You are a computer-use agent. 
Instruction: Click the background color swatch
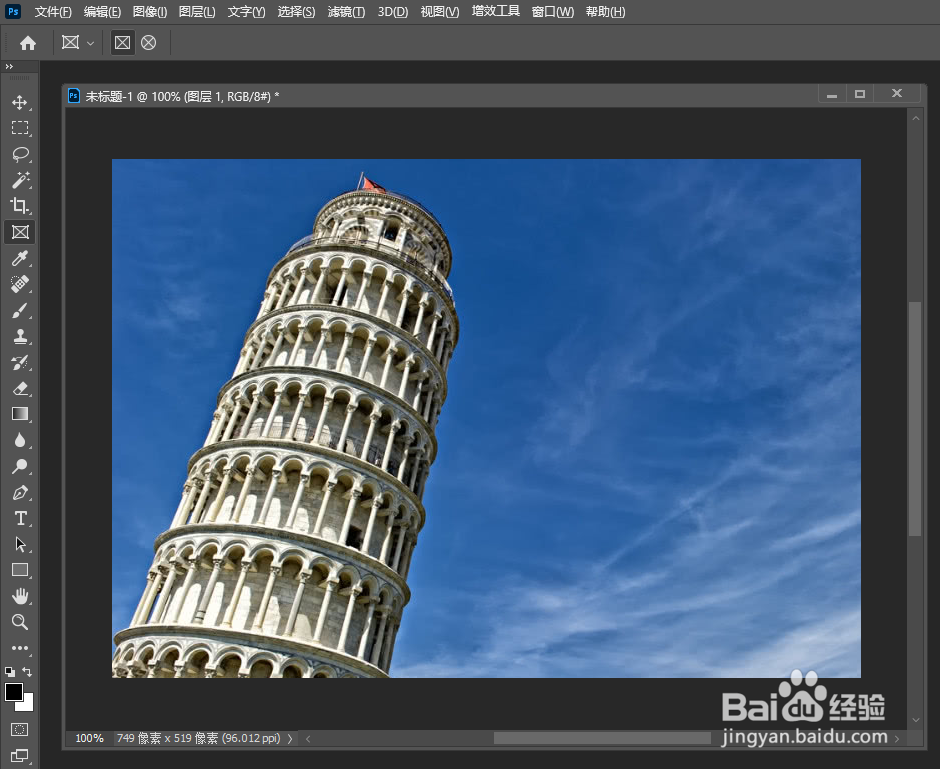point(28,704)
